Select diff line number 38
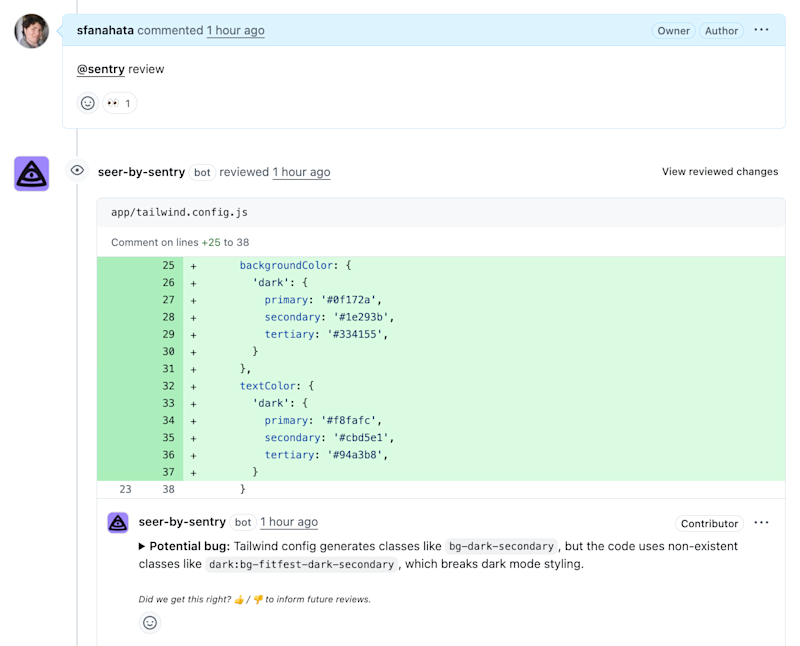 (x=168, y=489)
